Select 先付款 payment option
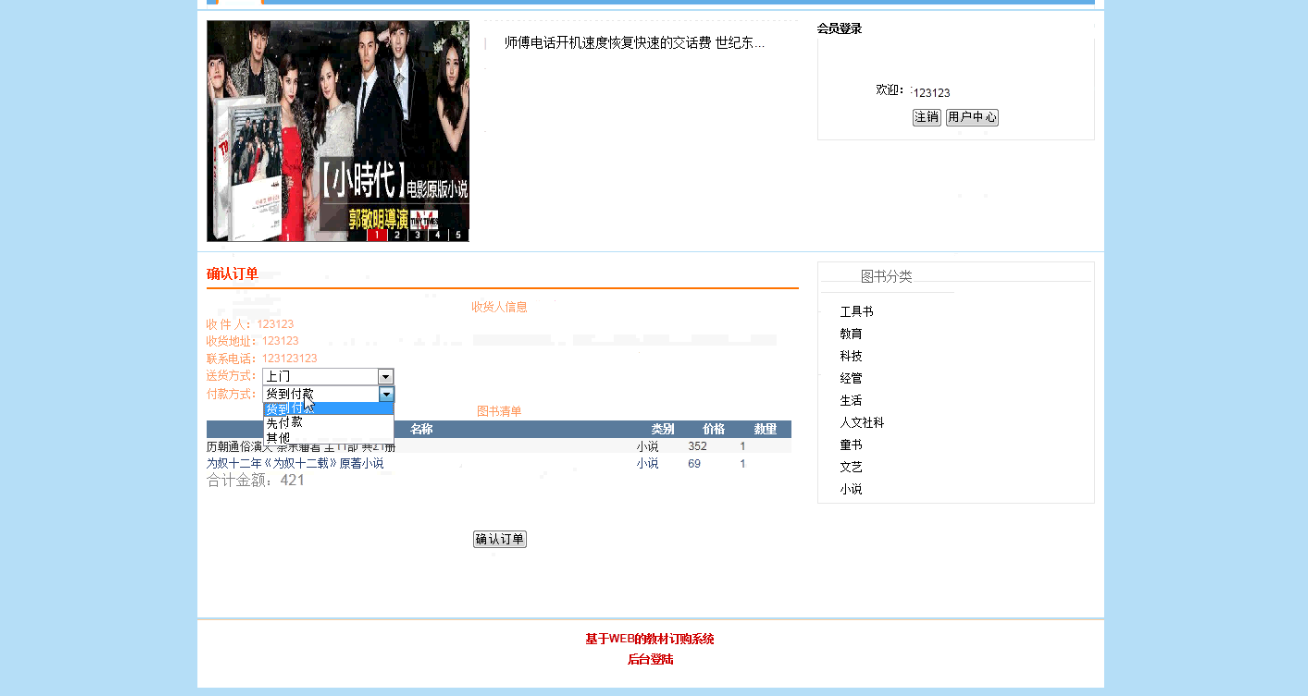The image size is (1308, 696). point(328,422)
